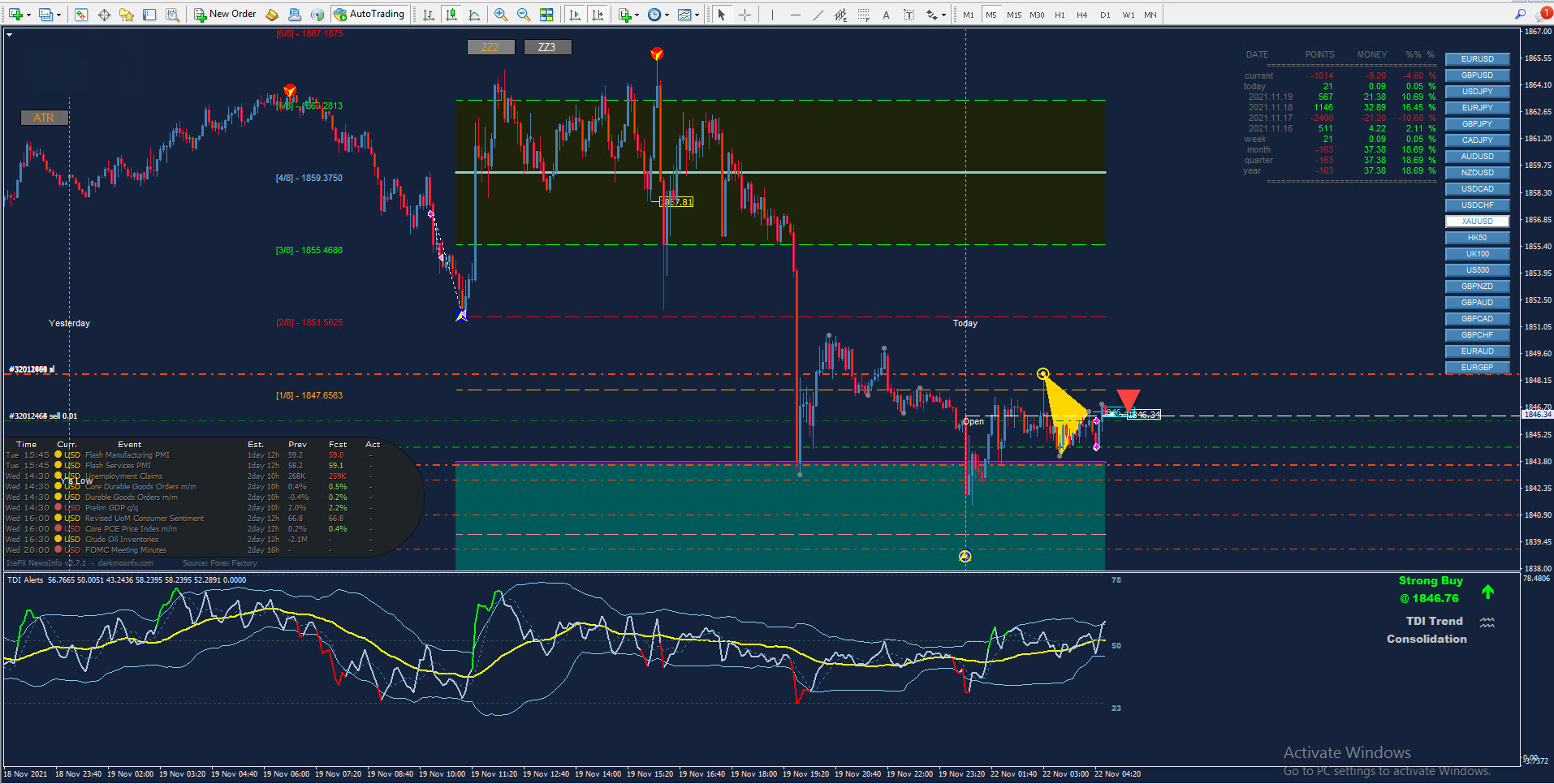Select the trendline drawing tool
The width and height of the screenshot is (1554, 784).
(x=818, y=15)
